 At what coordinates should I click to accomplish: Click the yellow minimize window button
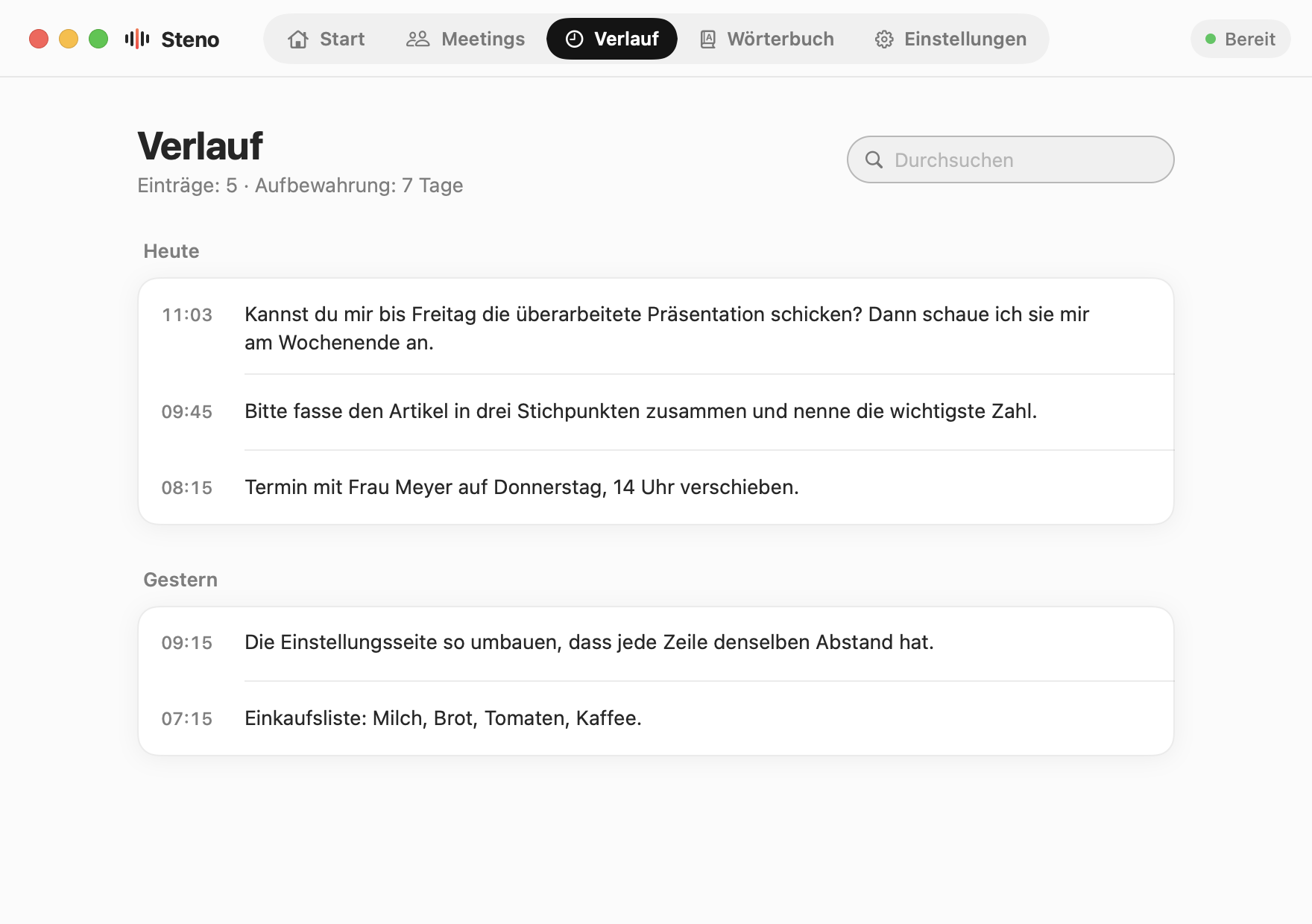coord(69,39)
